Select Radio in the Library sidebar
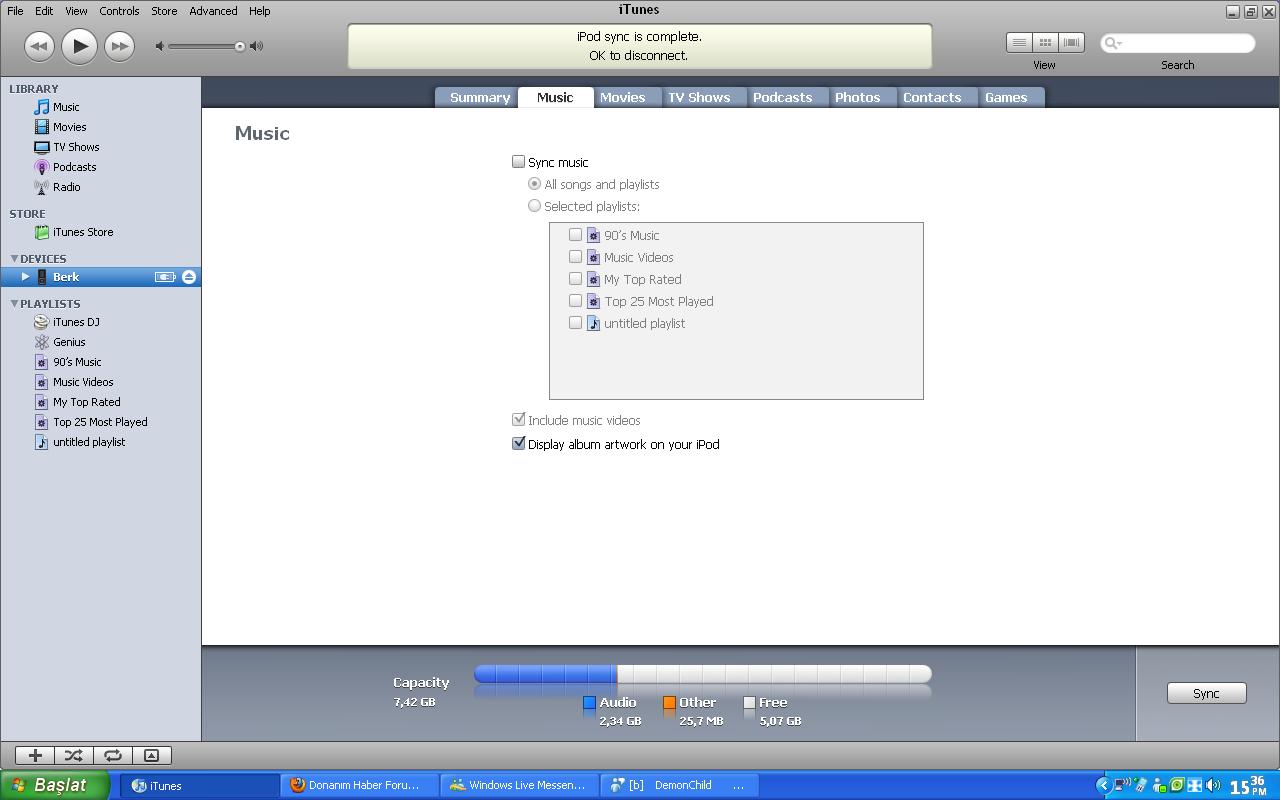1280x800 pixels. 66,187
